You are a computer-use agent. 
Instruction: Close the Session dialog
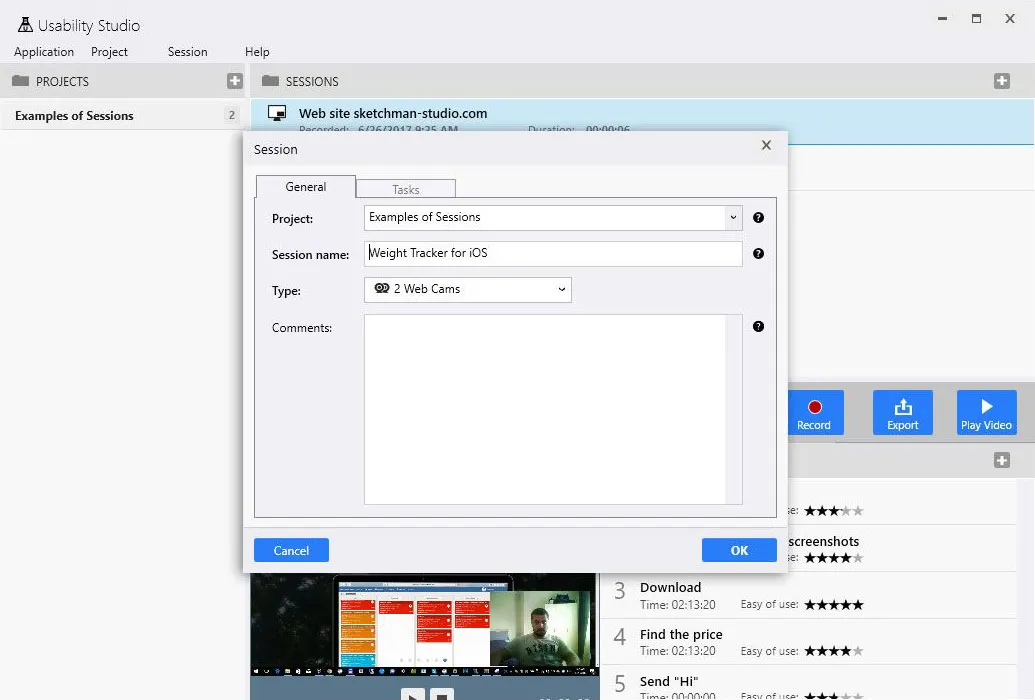766,145
